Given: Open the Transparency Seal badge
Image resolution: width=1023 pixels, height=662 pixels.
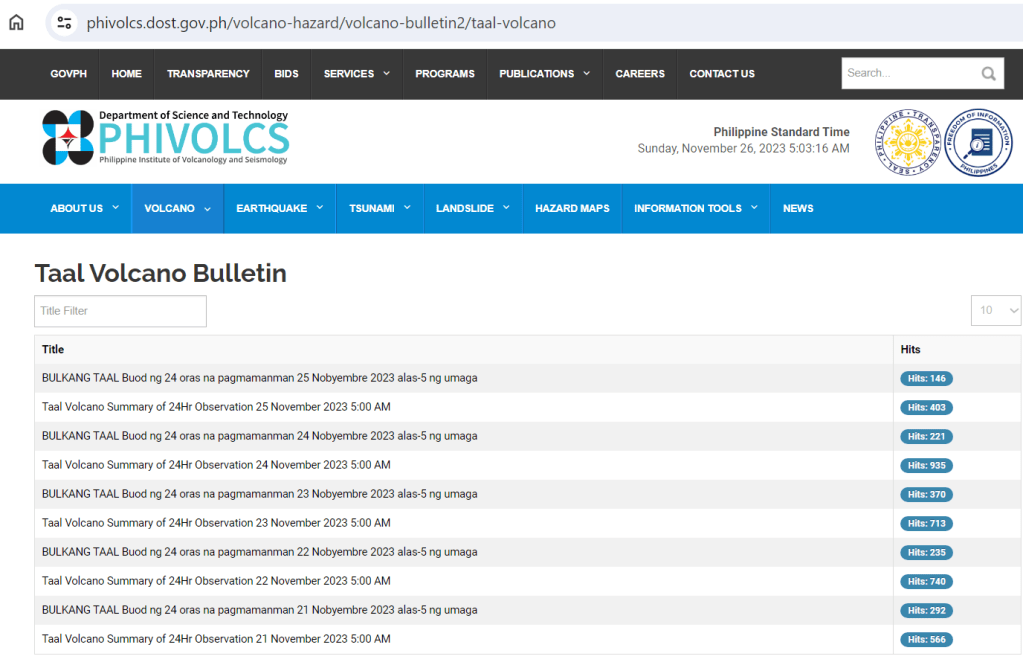Looking at the screenshot, I should click(x=908, y=142).
